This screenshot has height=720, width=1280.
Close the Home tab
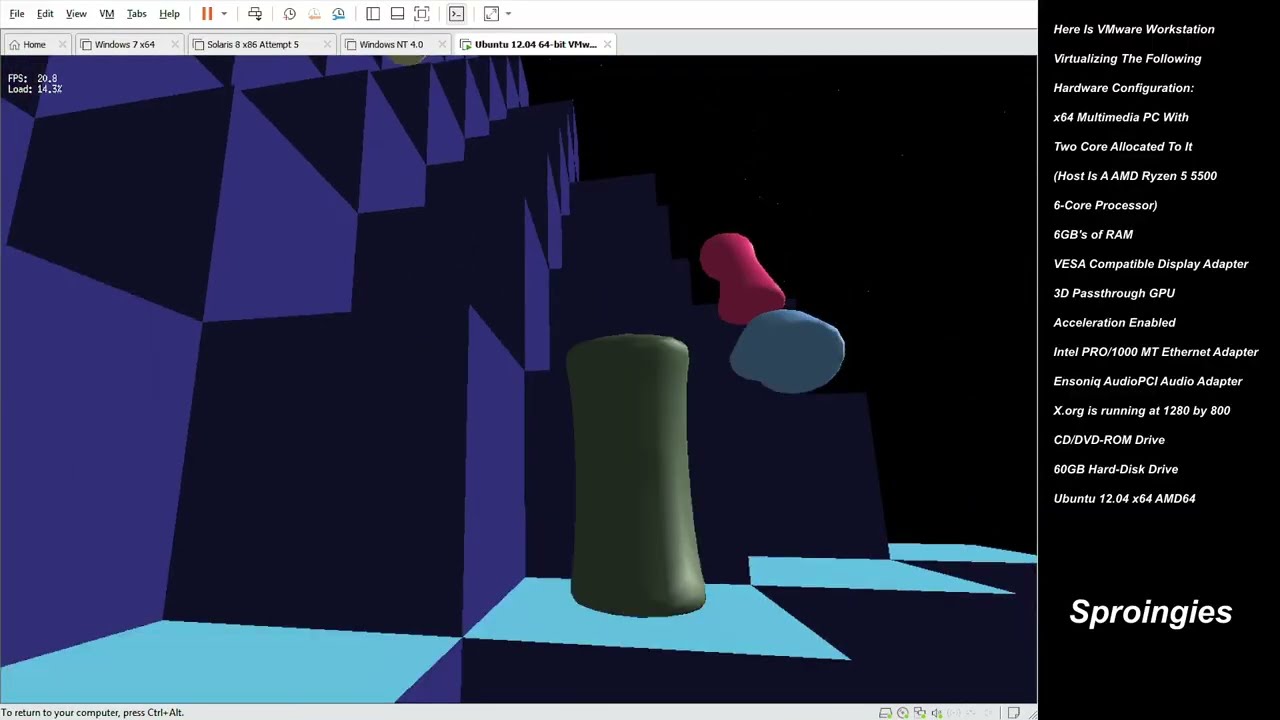click(x=62, y=44)
